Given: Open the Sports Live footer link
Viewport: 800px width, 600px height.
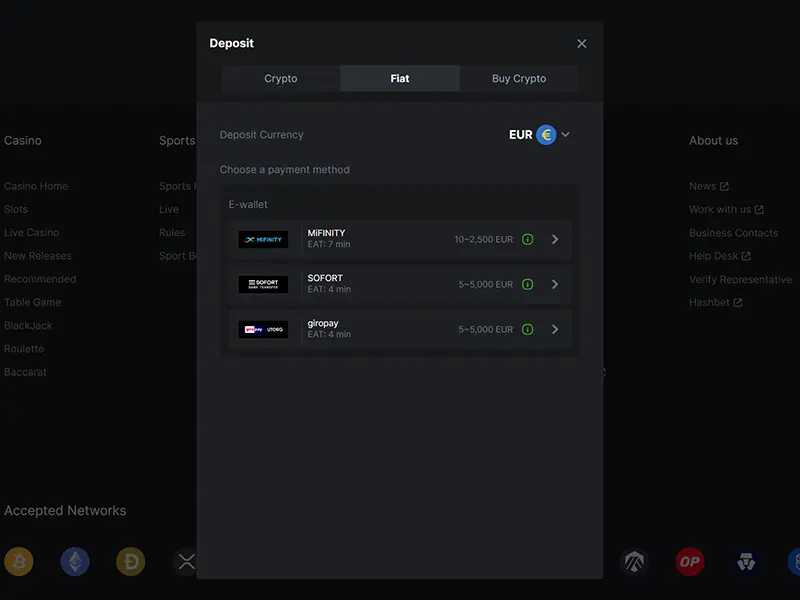Looking at the screenshot, I should pos(169,209).
